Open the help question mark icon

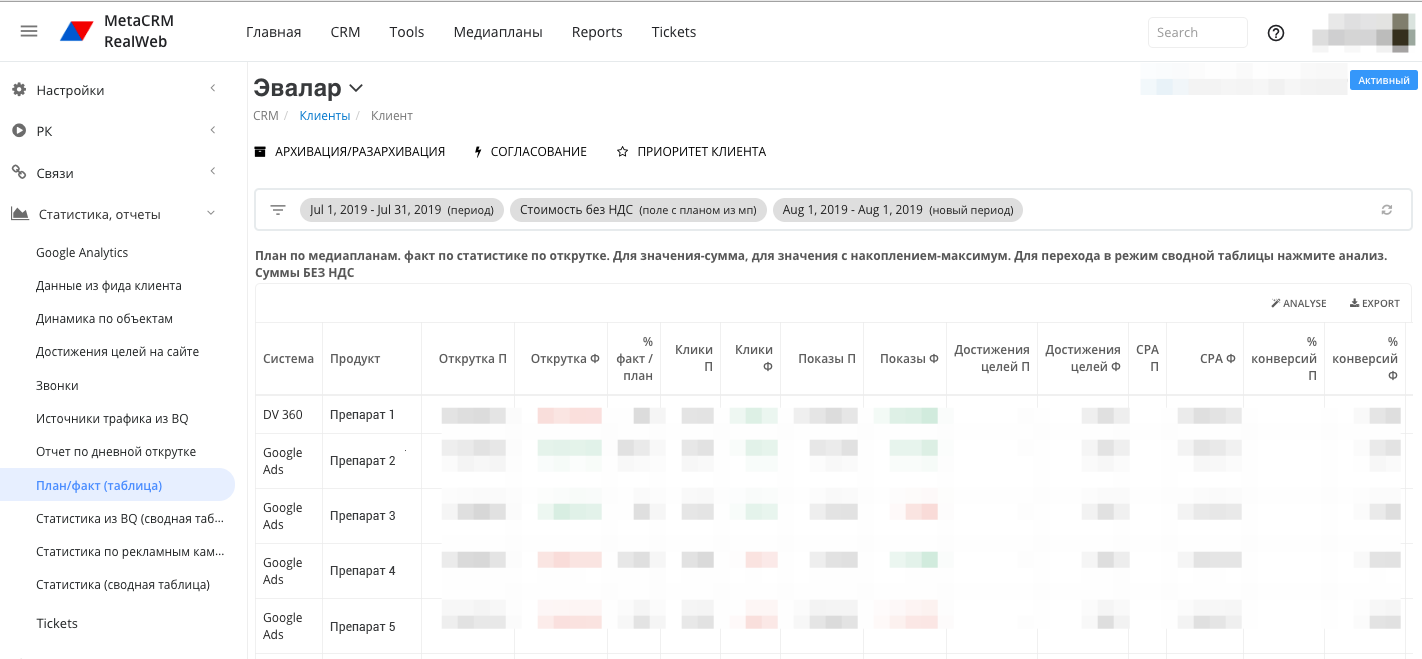pyautogui.click(x=1275, y=32)
